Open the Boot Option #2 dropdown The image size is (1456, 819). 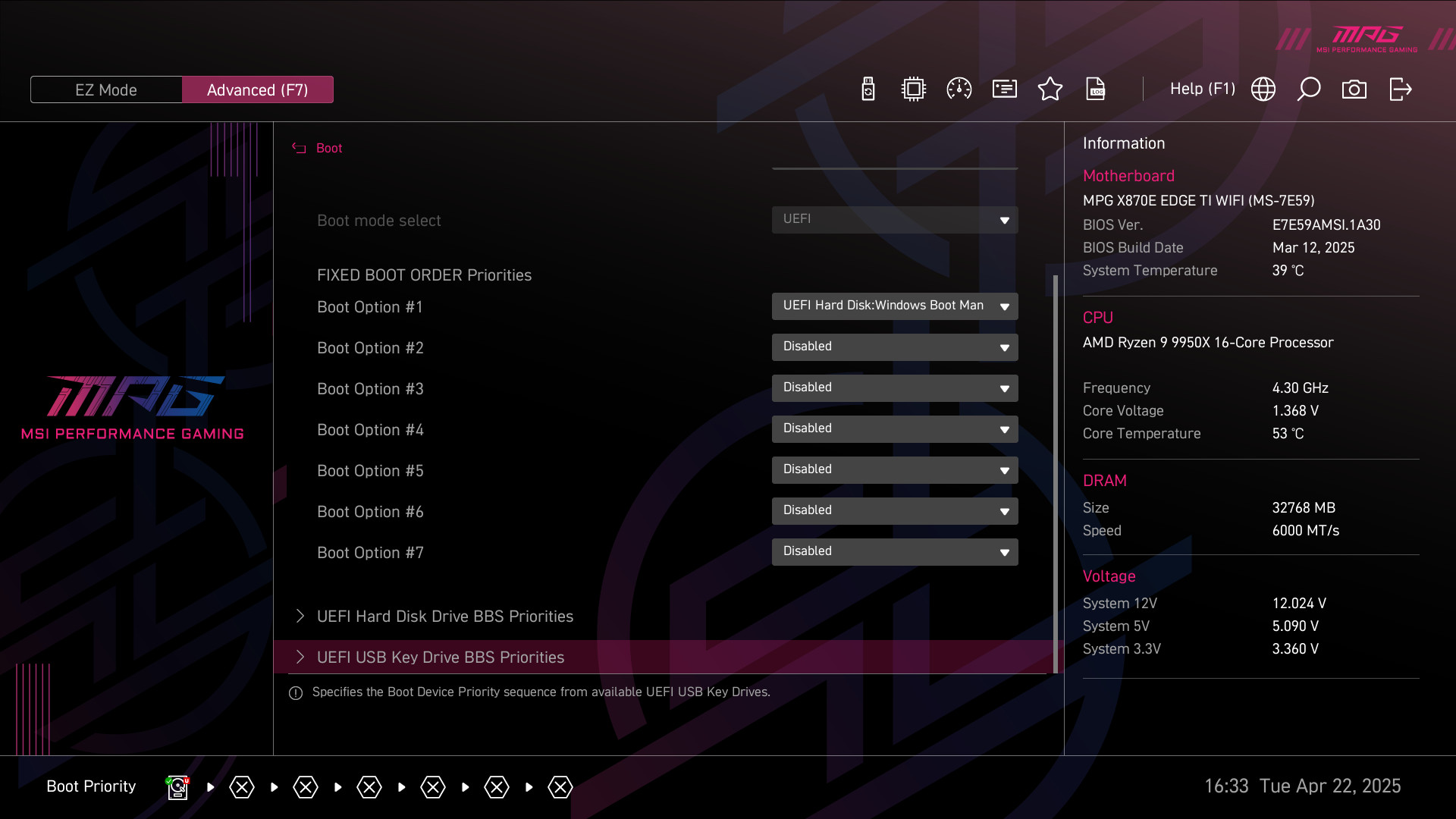tap(895, 347)
